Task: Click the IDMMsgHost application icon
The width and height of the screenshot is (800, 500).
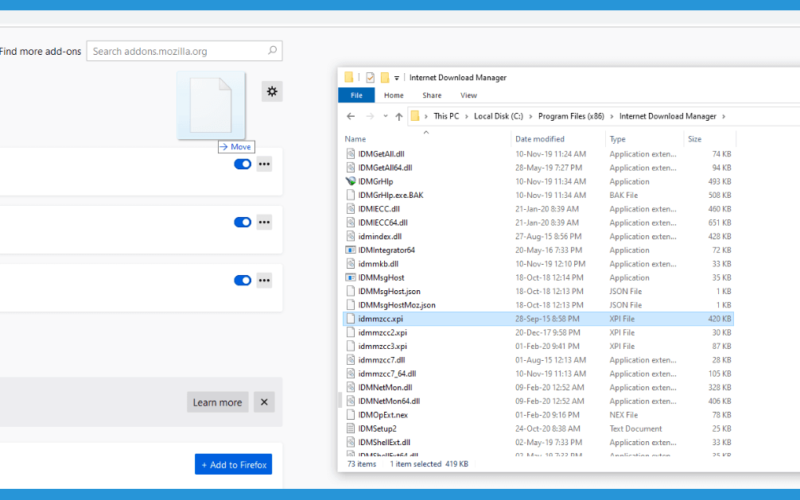Action: pyautogui.click(x=351, y=278)
